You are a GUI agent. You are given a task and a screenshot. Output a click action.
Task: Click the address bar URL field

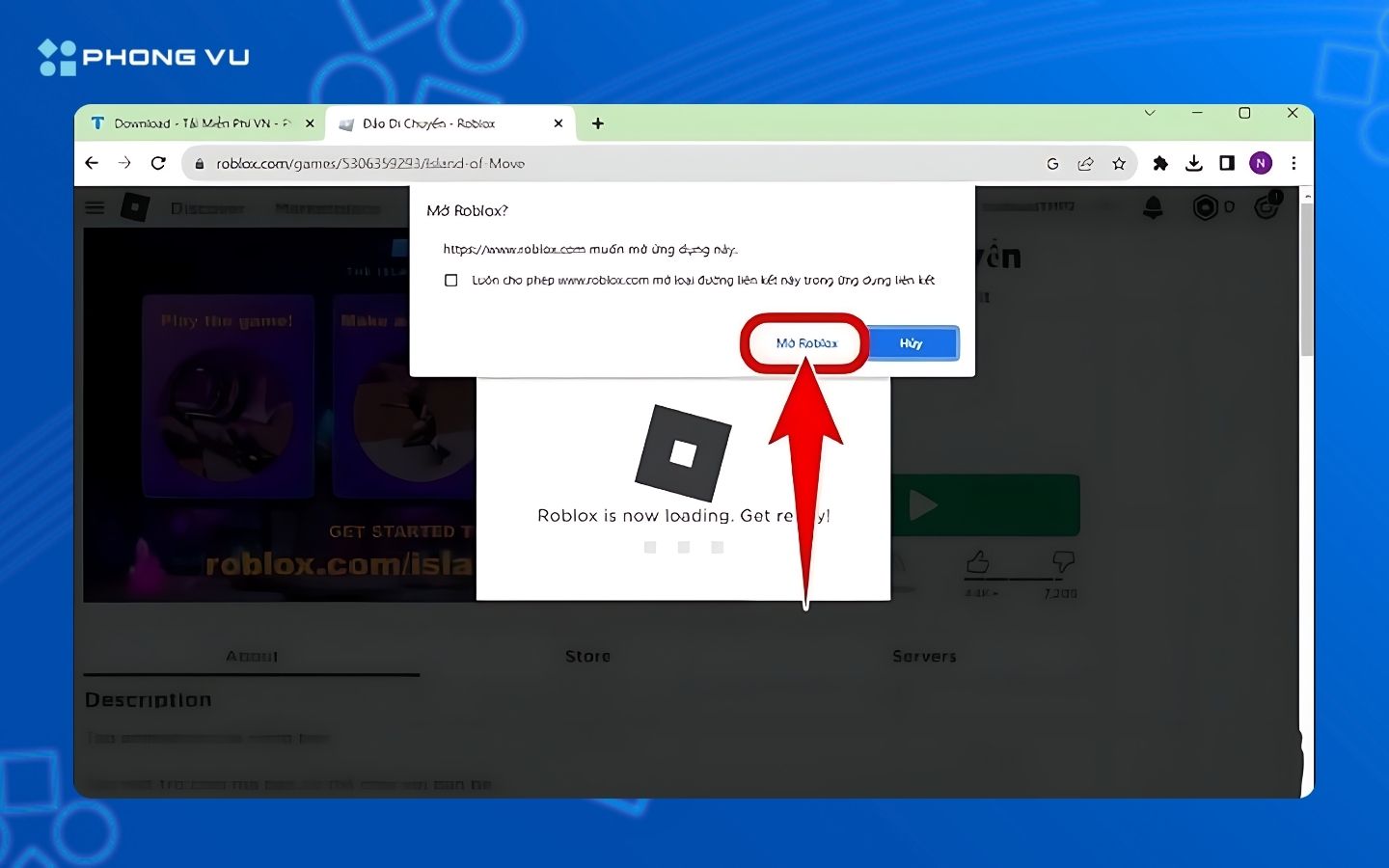(386, 163)
